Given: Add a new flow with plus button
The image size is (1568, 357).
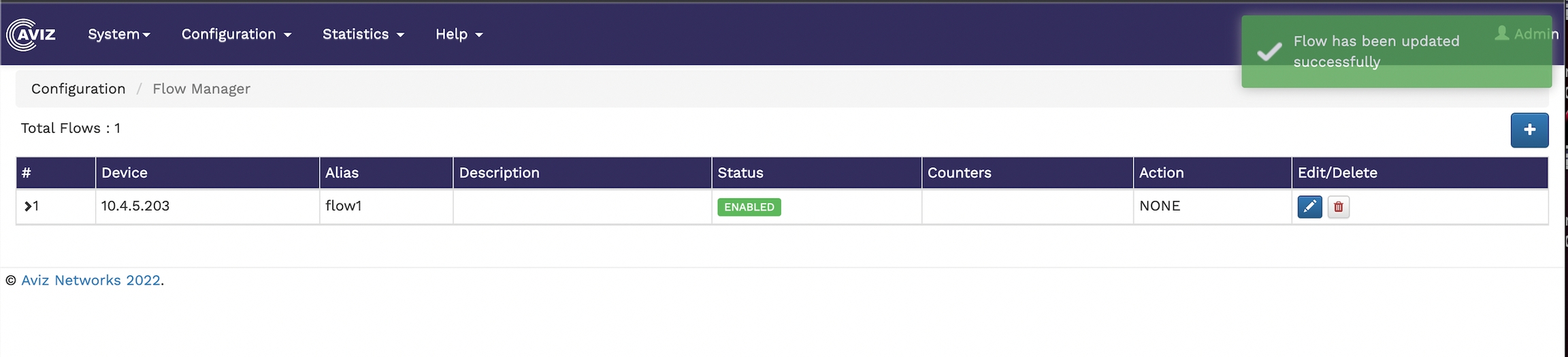Looking at the screenshot, I should tap(1529, 130).
